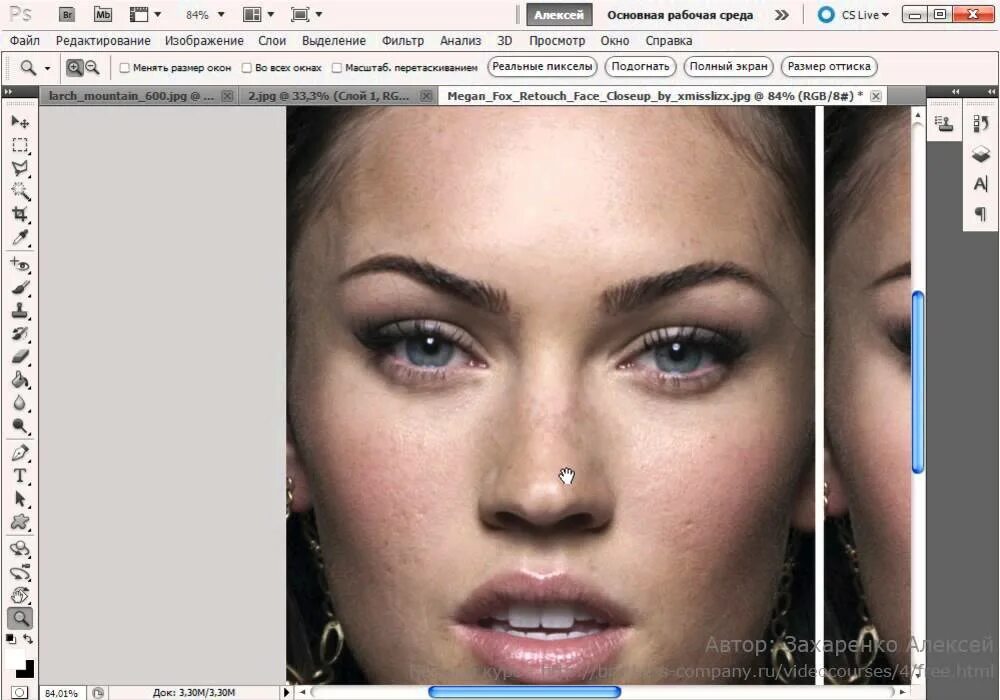The image size is (1000, 700).
Task: Swap foreground and background colors
Action: [29, 639]
